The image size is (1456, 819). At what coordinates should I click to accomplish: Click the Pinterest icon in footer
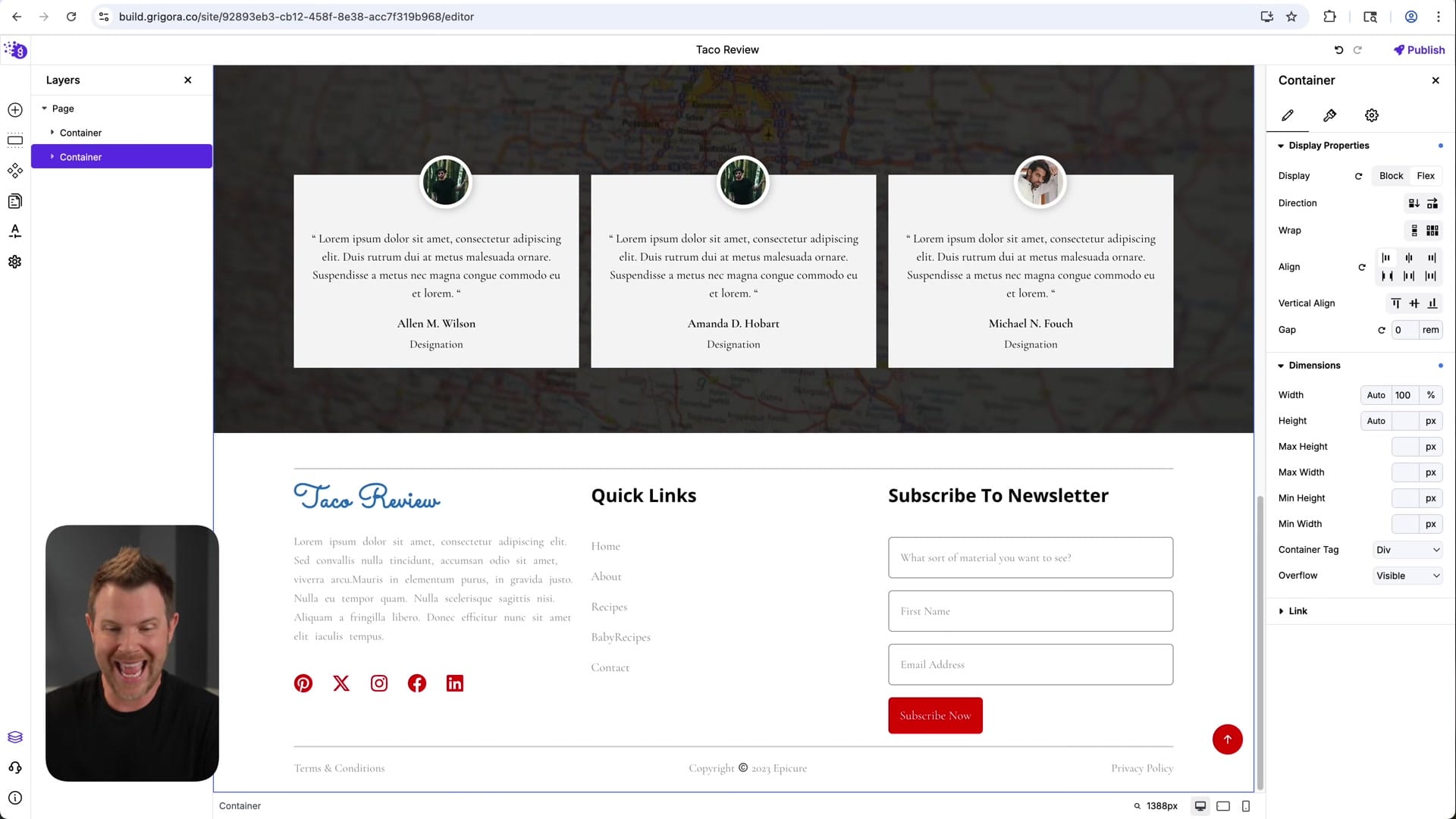click(303, 683)
